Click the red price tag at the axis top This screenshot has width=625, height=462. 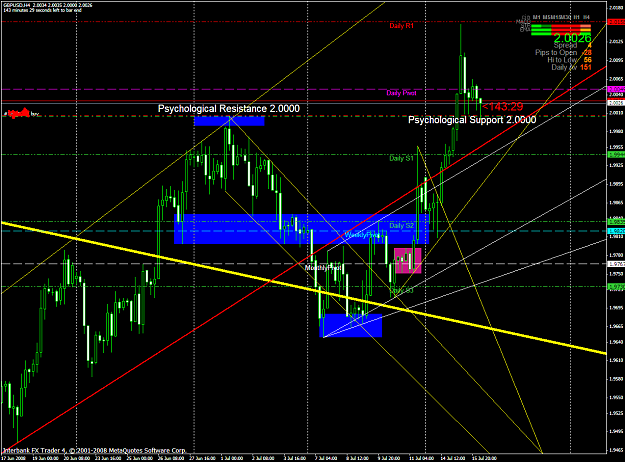click(616, 22)
